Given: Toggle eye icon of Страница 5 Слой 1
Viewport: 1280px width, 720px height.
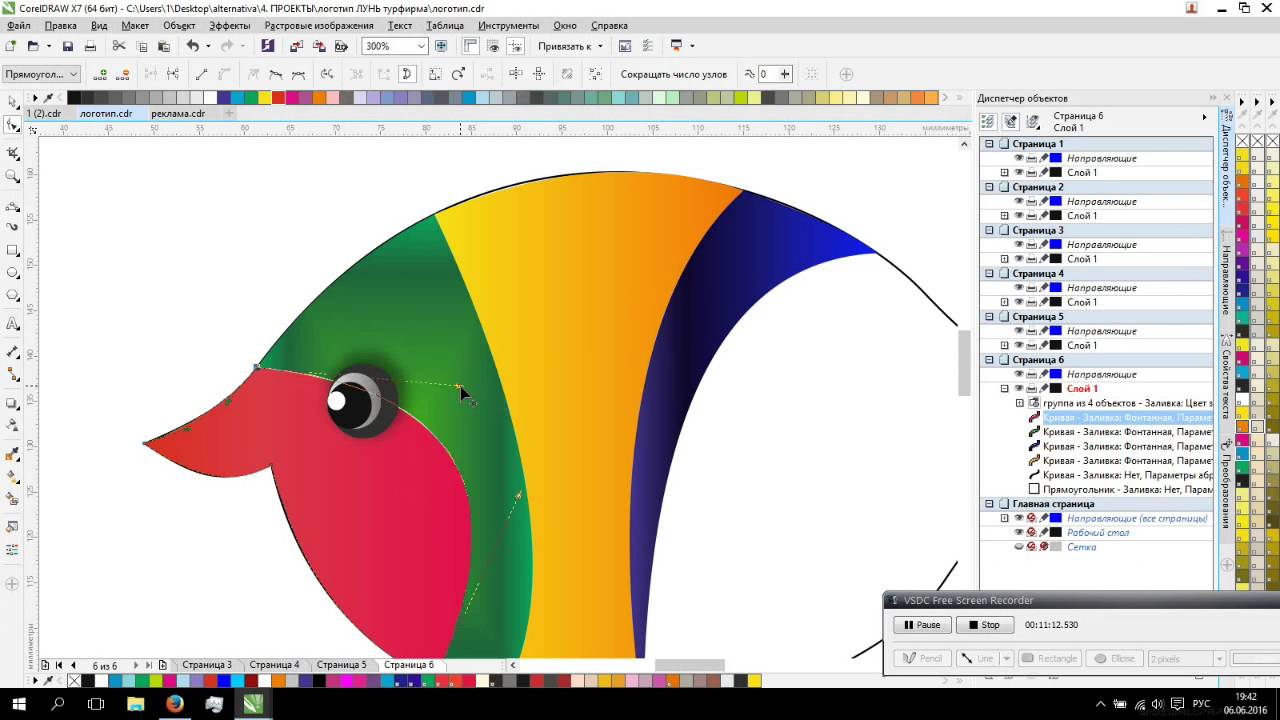Looking at the screenshot, I should pos(1019,345).
